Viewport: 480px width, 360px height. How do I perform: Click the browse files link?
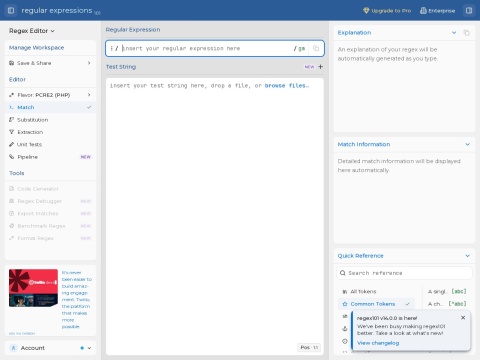[287, 86]
